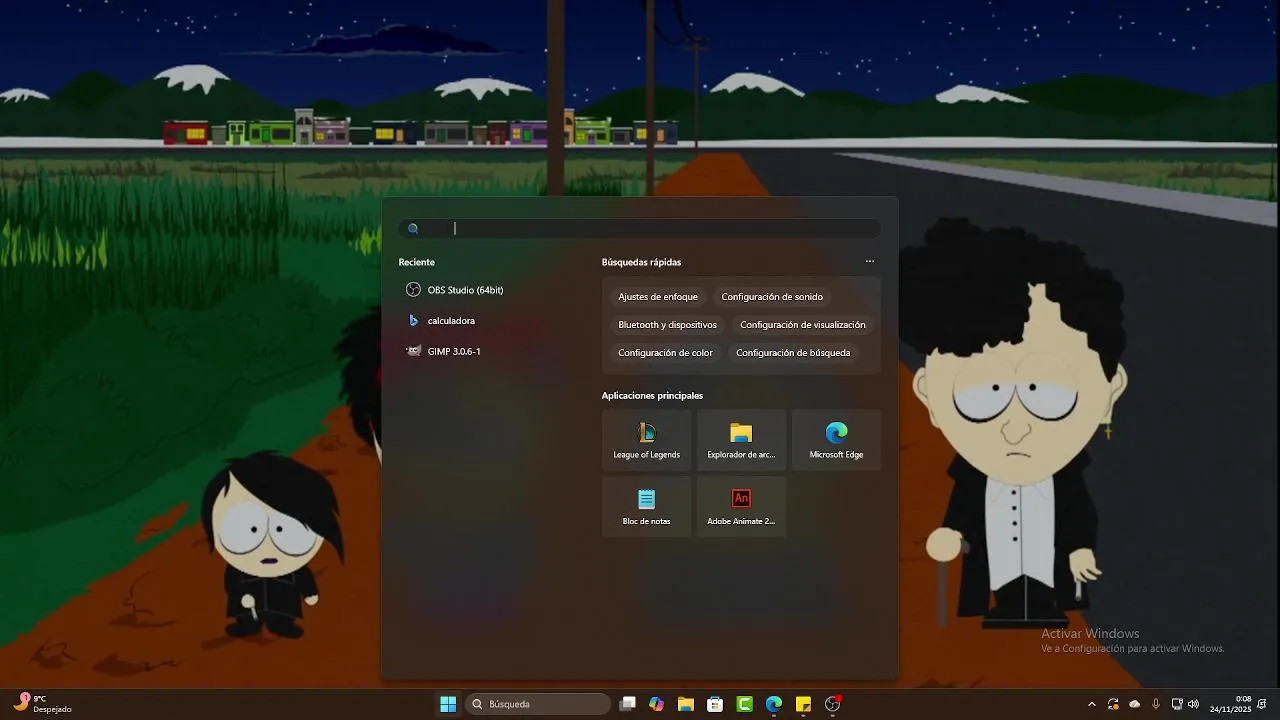Click the microphone tray icon
Screen dimensions: 1280x720
(x=1156, y=704)
